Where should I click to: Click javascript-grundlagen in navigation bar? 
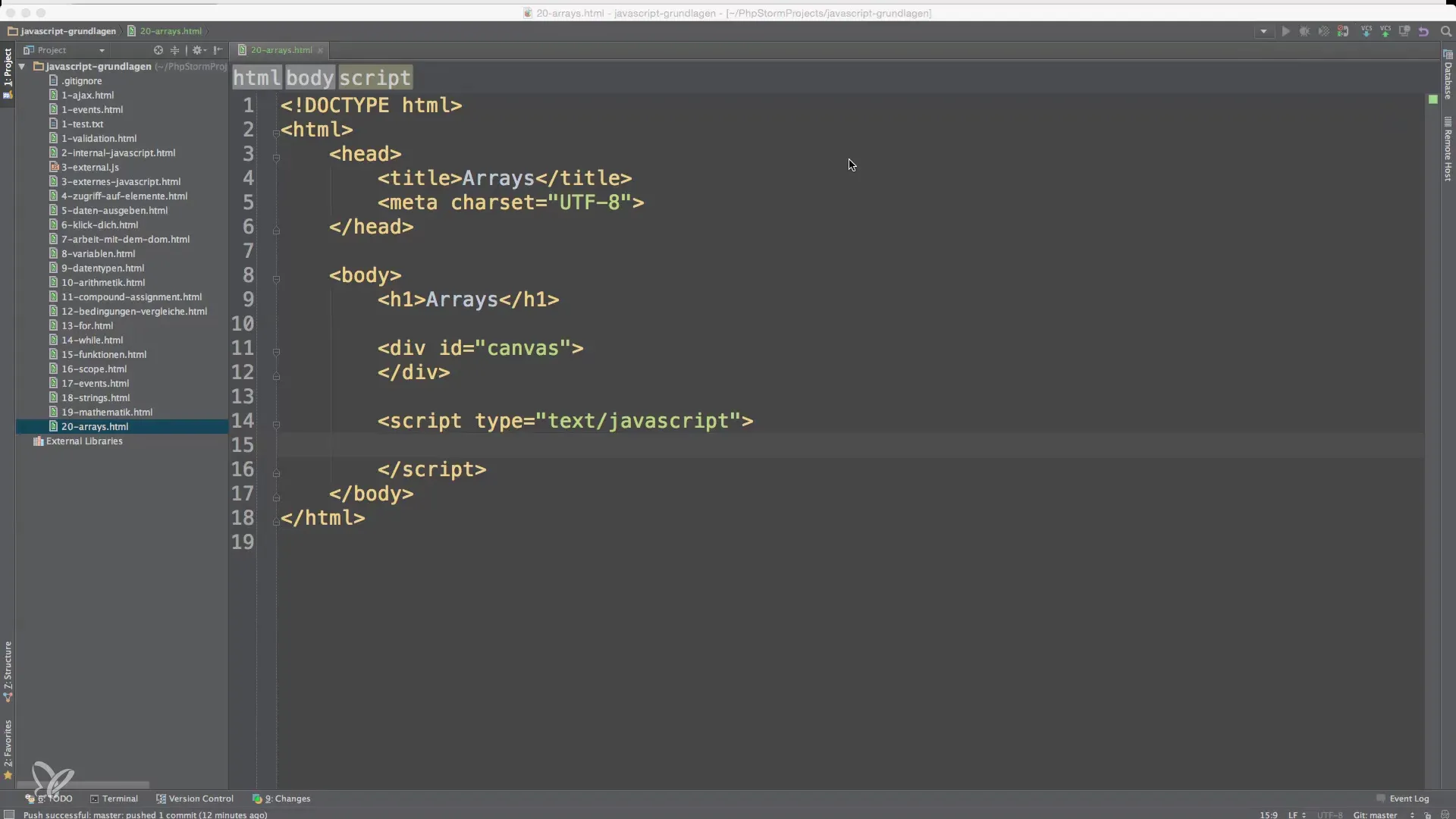[62, 31]
